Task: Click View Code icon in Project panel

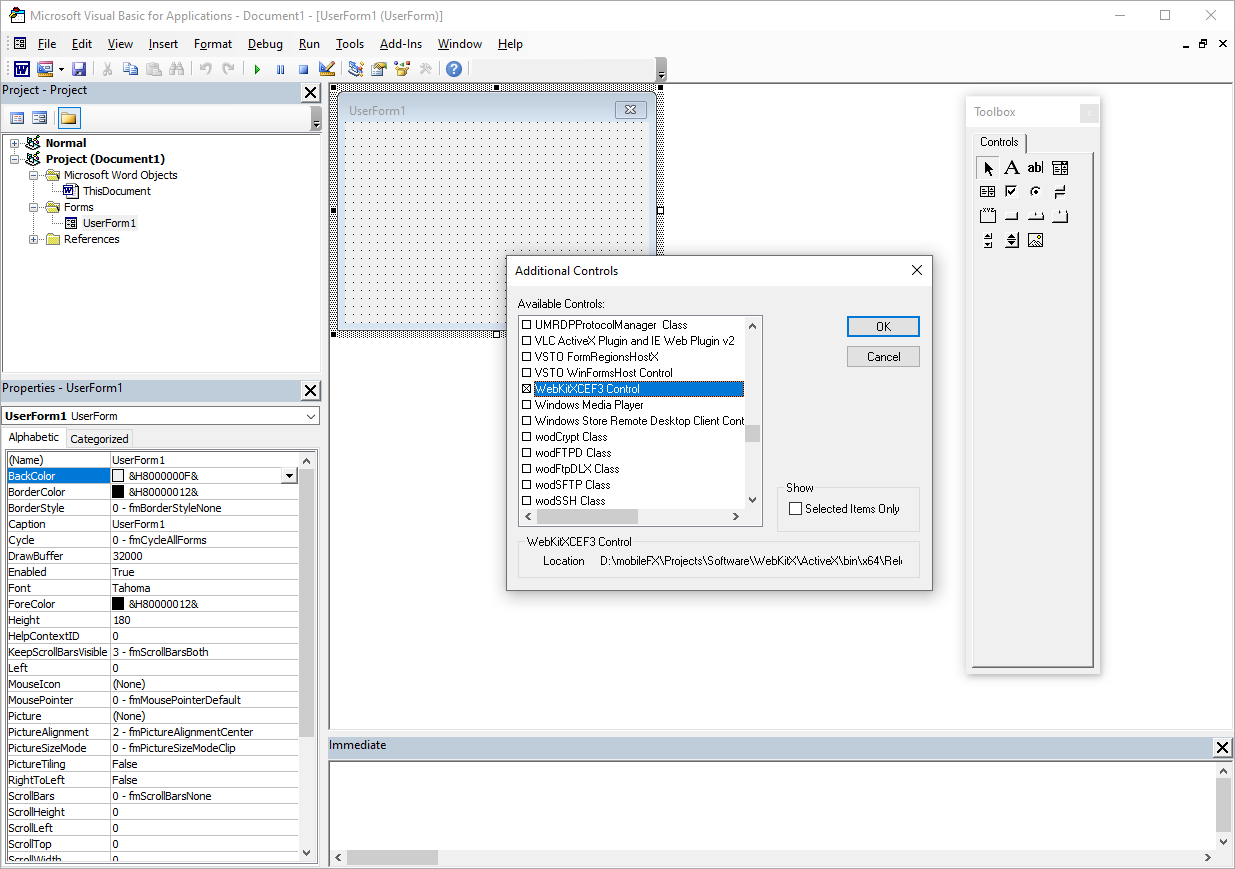Action: pyautogui.click(x=17, y=118)
